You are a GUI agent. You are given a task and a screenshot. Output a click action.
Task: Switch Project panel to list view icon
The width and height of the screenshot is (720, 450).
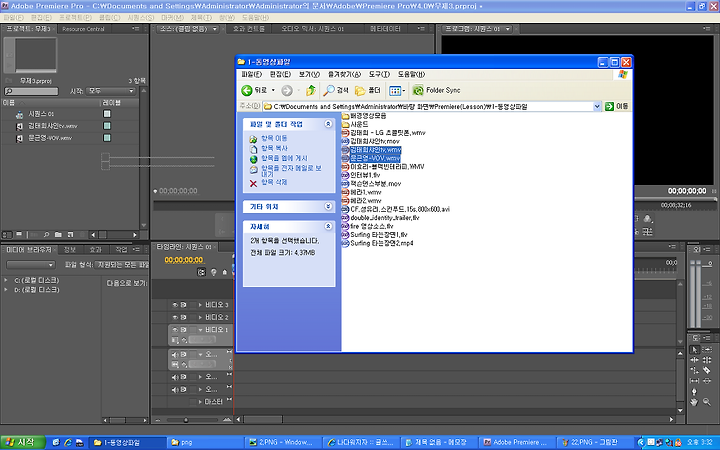click(8, 234)
